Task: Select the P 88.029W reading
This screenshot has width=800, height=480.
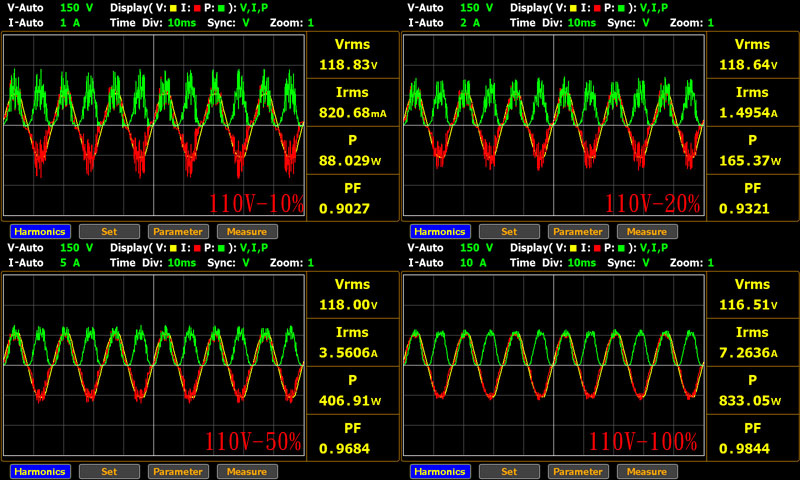Action: [353, 150]
